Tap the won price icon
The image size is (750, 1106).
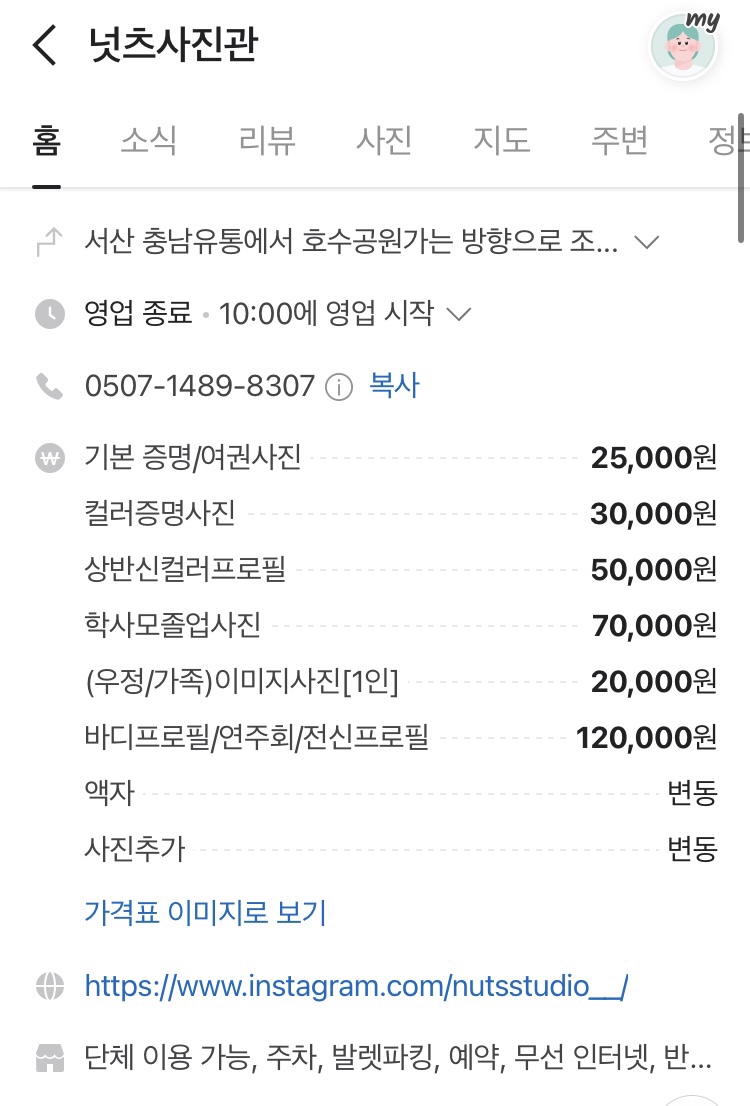pos(49,458)
